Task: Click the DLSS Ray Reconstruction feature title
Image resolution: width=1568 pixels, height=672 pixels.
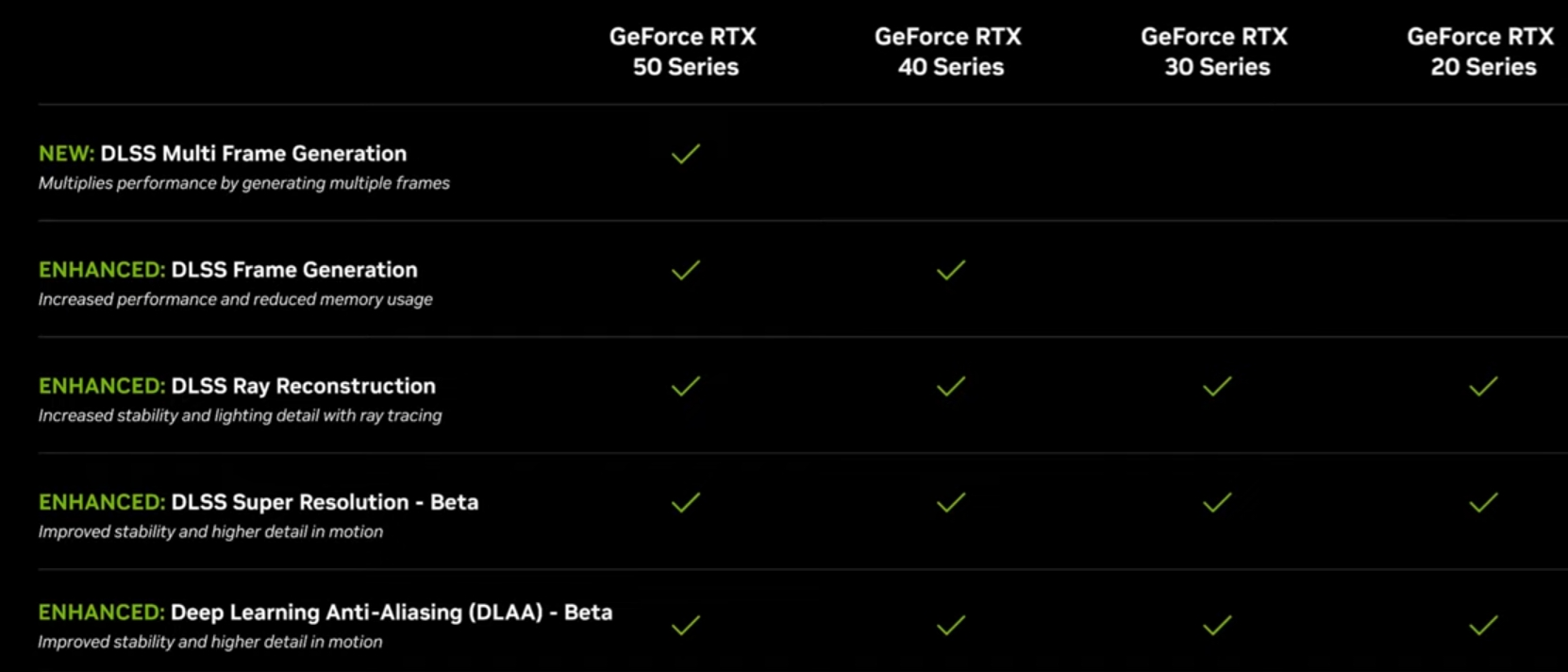Action: point(303,386)
